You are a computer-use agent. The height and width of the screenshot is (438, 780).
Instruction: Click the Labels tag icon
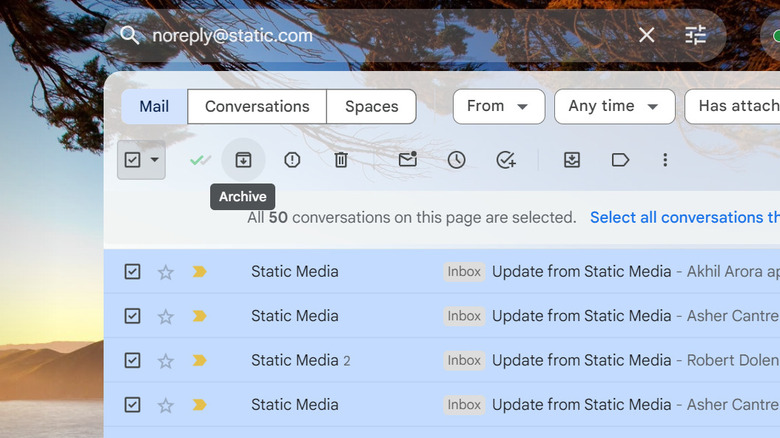[x=620, y=160]
